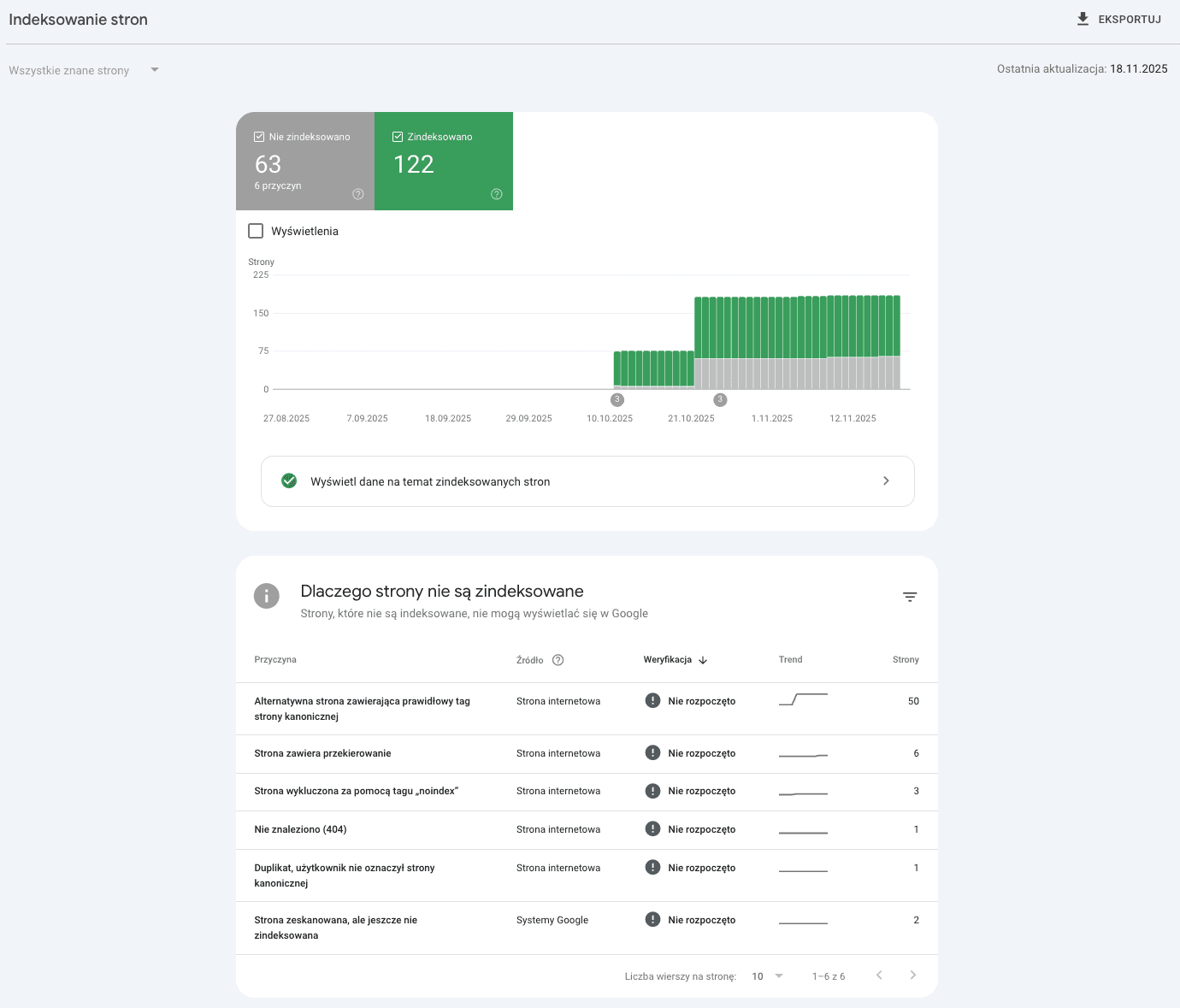Viewport: 1180px width, 1008px height.
Task: Click the Źródło column header
Action: click(530, 660)
